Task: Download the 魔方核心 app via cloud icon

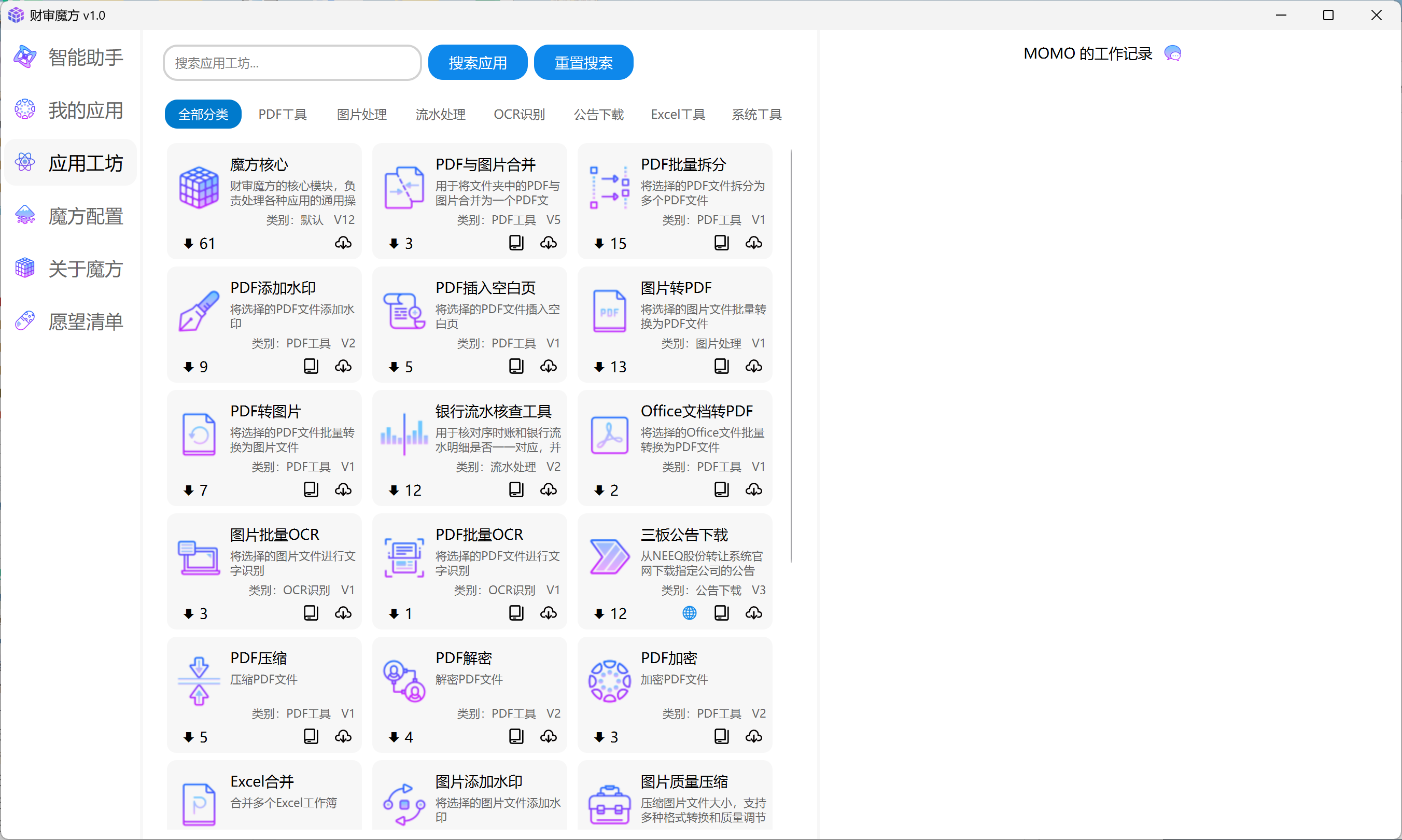Action: 343,243
